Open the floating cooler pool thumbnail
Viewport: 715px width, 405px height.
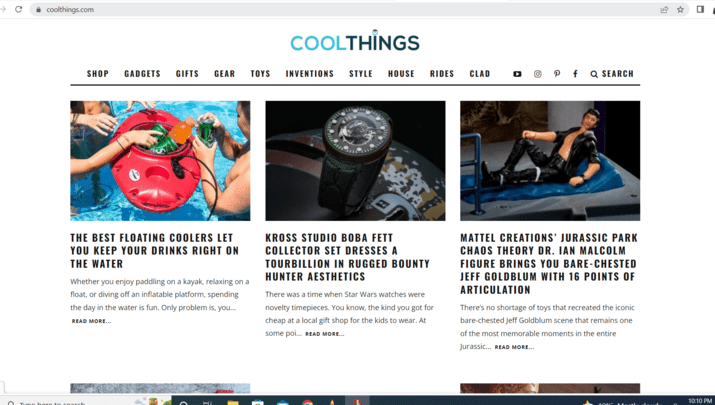click(x=160, y=161)
